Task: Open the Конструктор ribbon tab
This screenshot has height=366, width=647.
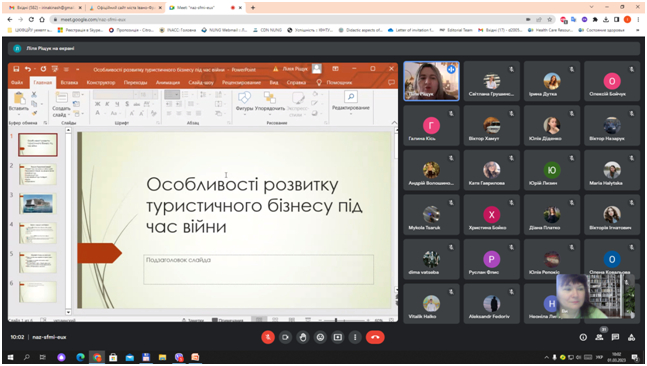Action: pyautogui.click(x=101, y=83)
